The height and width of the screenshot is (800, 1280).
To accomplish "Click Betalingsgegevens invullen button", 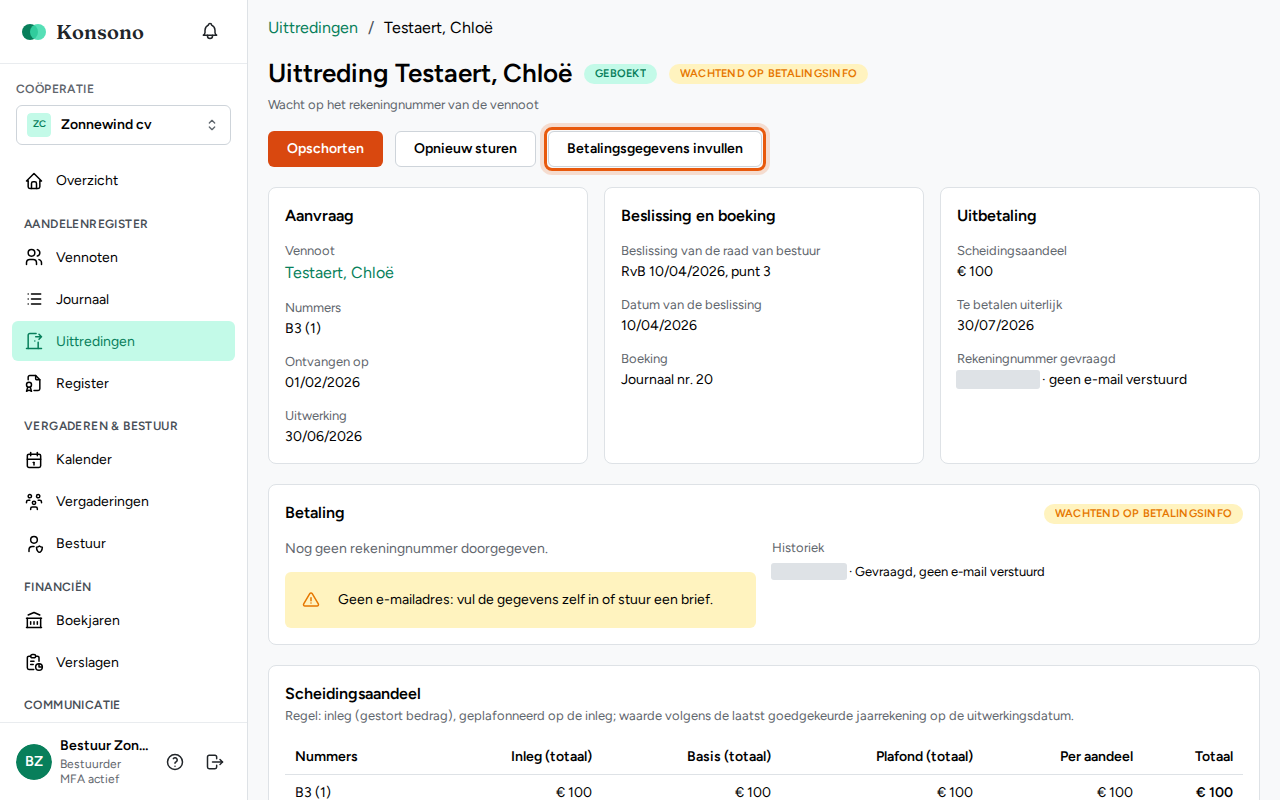I will point(655,149).
